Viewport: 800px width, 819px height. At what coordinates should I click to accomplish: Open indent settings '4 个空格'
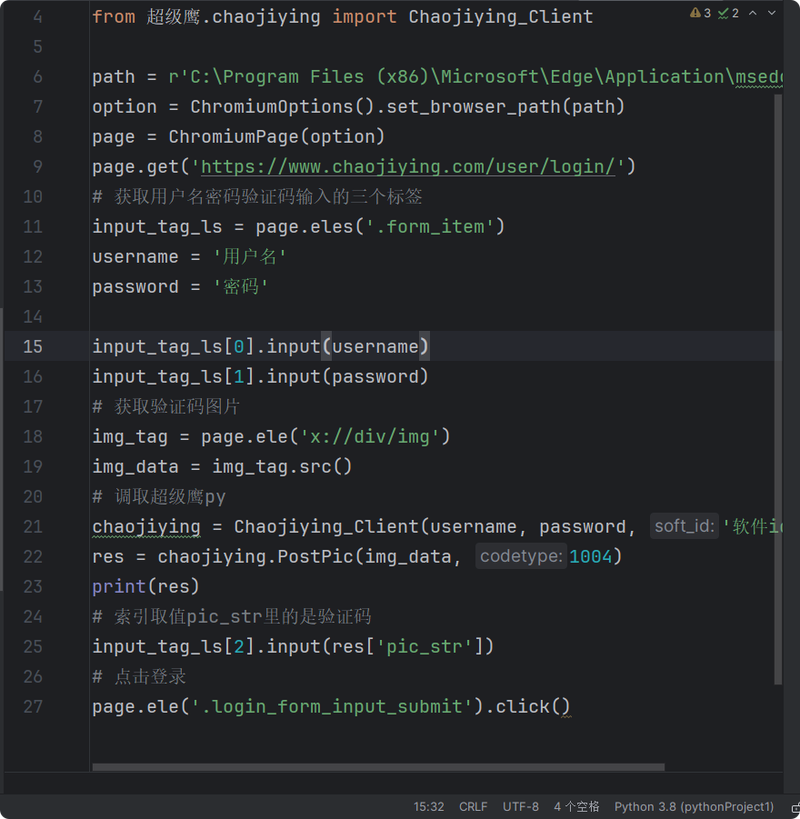(x=577, y=806)
